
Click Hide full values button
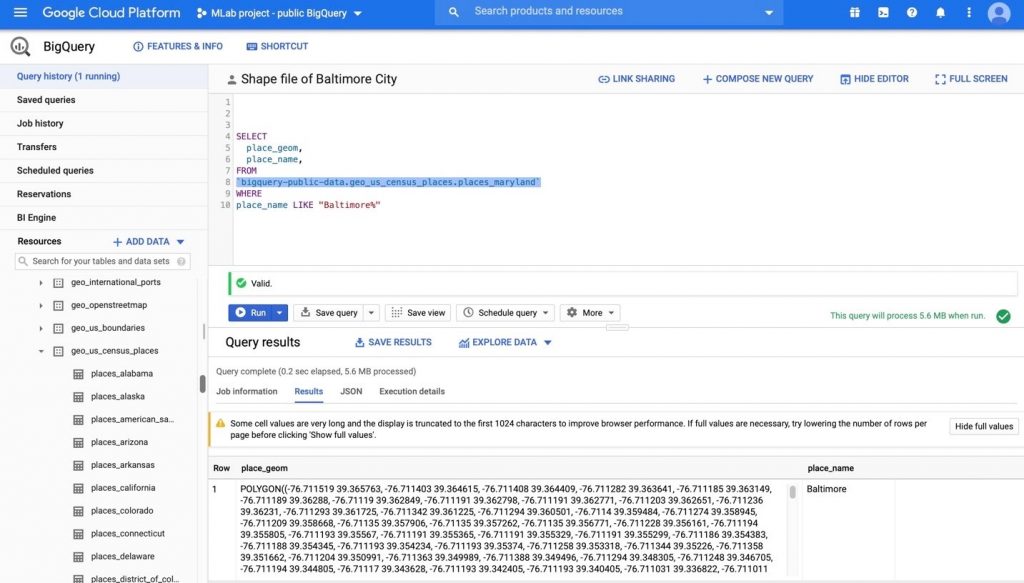point(984,426)
